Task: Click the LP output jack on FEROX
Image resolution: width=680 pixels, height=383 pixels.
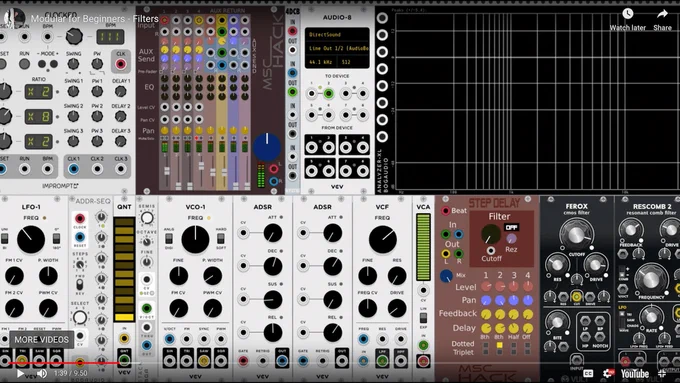Action: click(x=585, y=321)
